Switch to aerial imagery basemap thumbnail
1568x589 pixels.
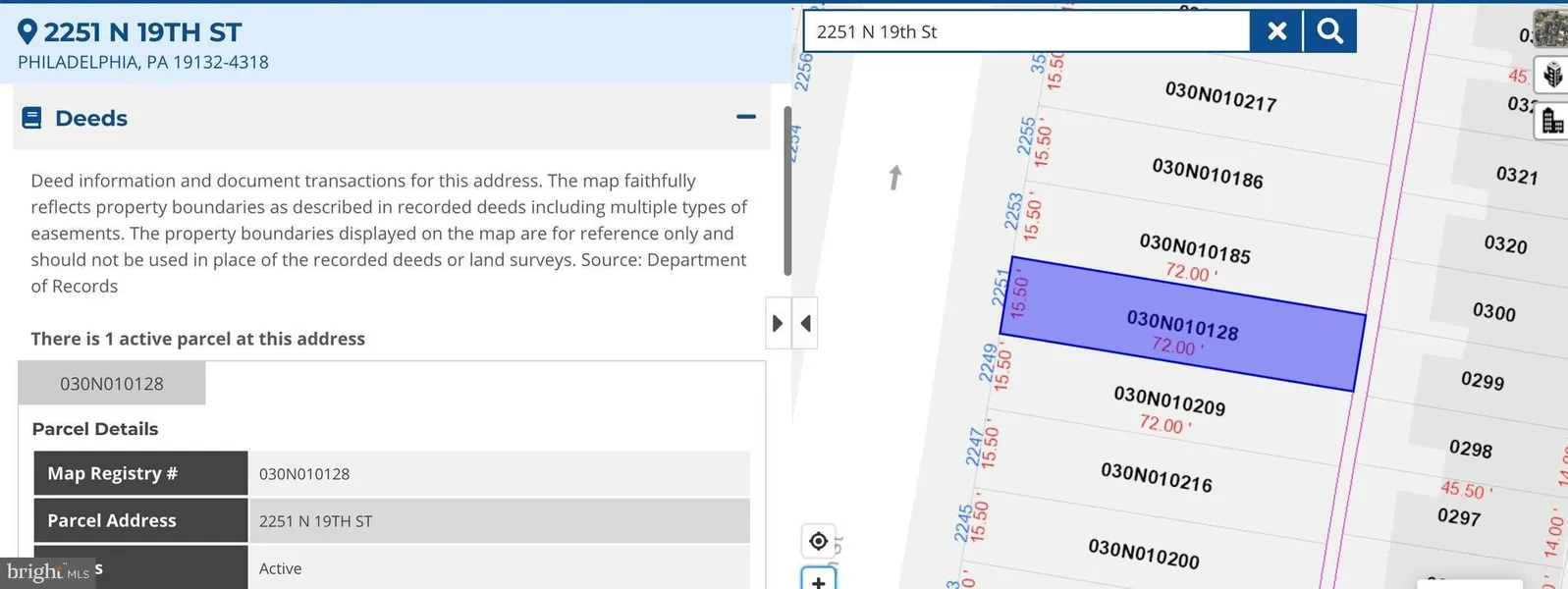click(x=1550, y=29)
